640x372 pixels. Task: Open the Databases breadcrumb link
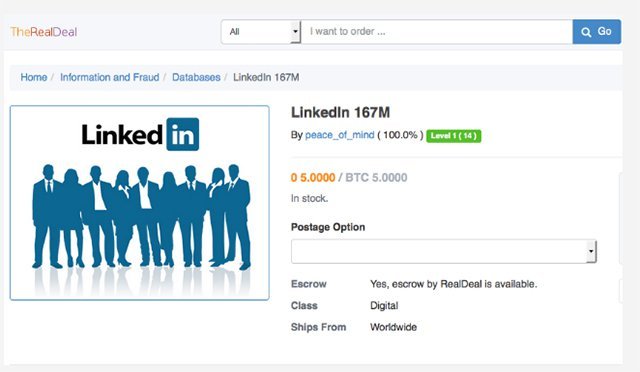[x=196, y=77]
